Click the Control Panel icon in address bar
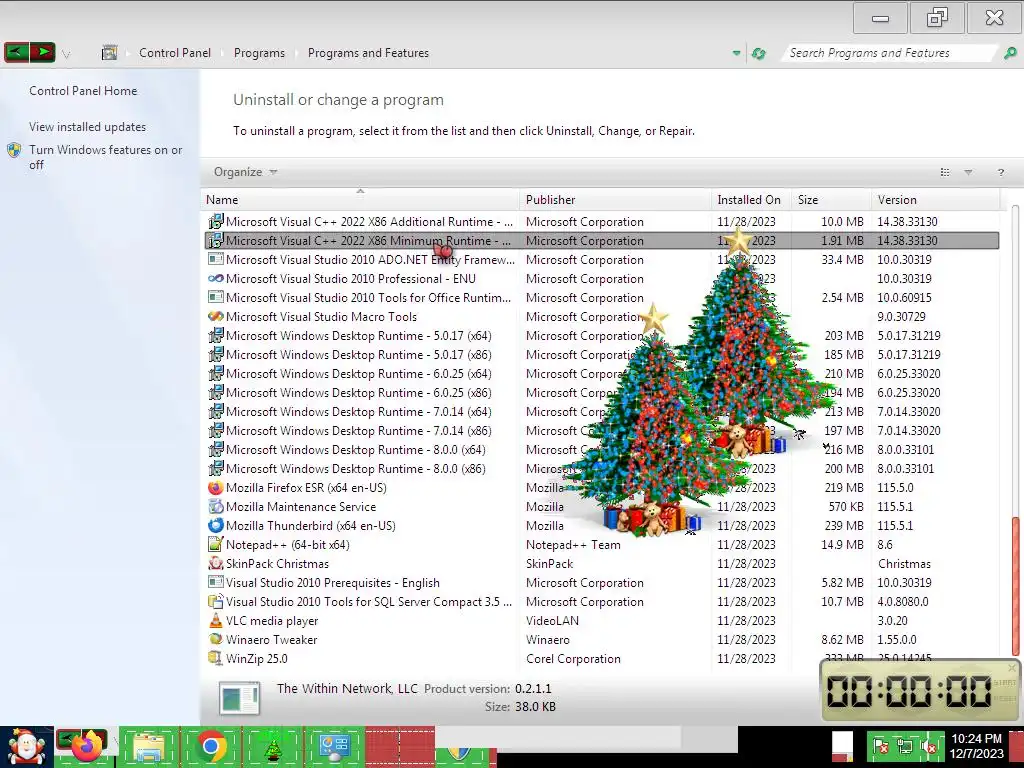The height and width of the screenshot is (768, 1024). (110, 53)
